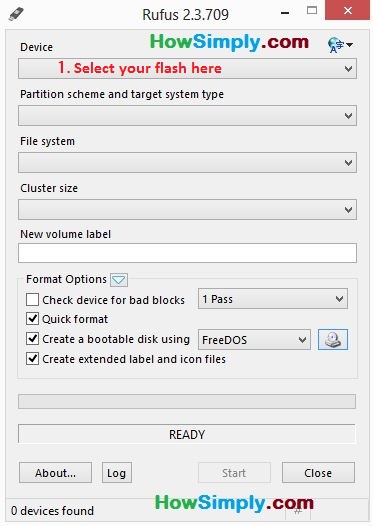Toggle Create extended label and icon files
The width and height of the screenshot is (373, 526).
(x=33, y=359)
